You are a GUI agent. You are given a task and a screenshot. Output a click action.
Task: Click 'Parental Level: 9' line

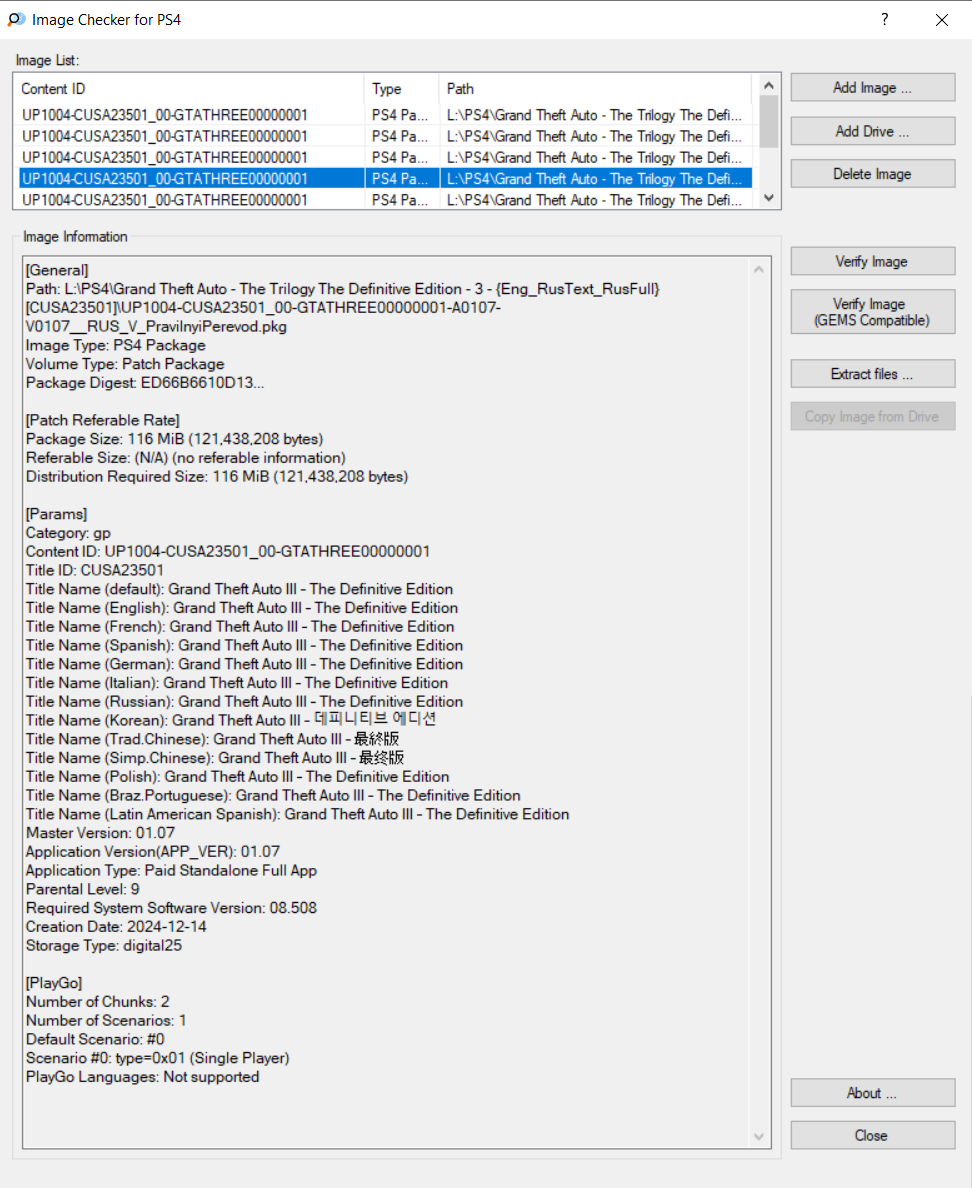83,889
